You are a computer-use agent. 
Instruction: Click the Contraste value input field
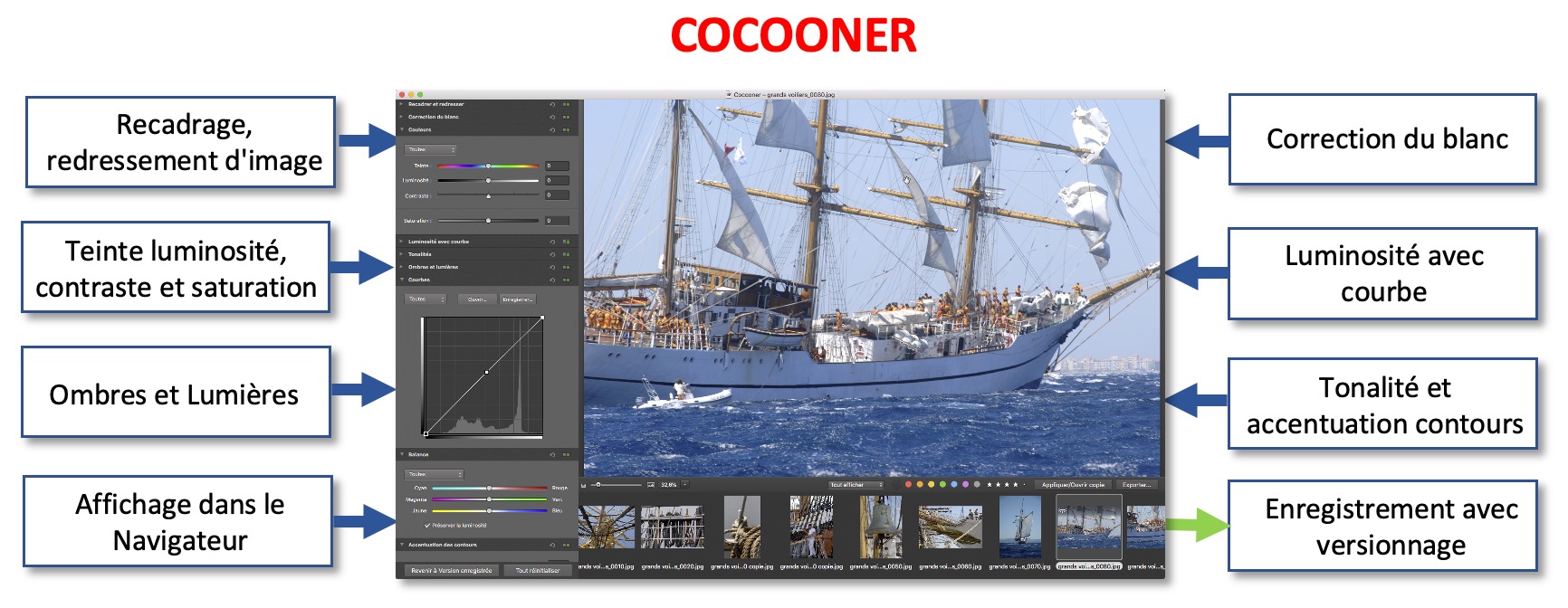tap(557, 195)
